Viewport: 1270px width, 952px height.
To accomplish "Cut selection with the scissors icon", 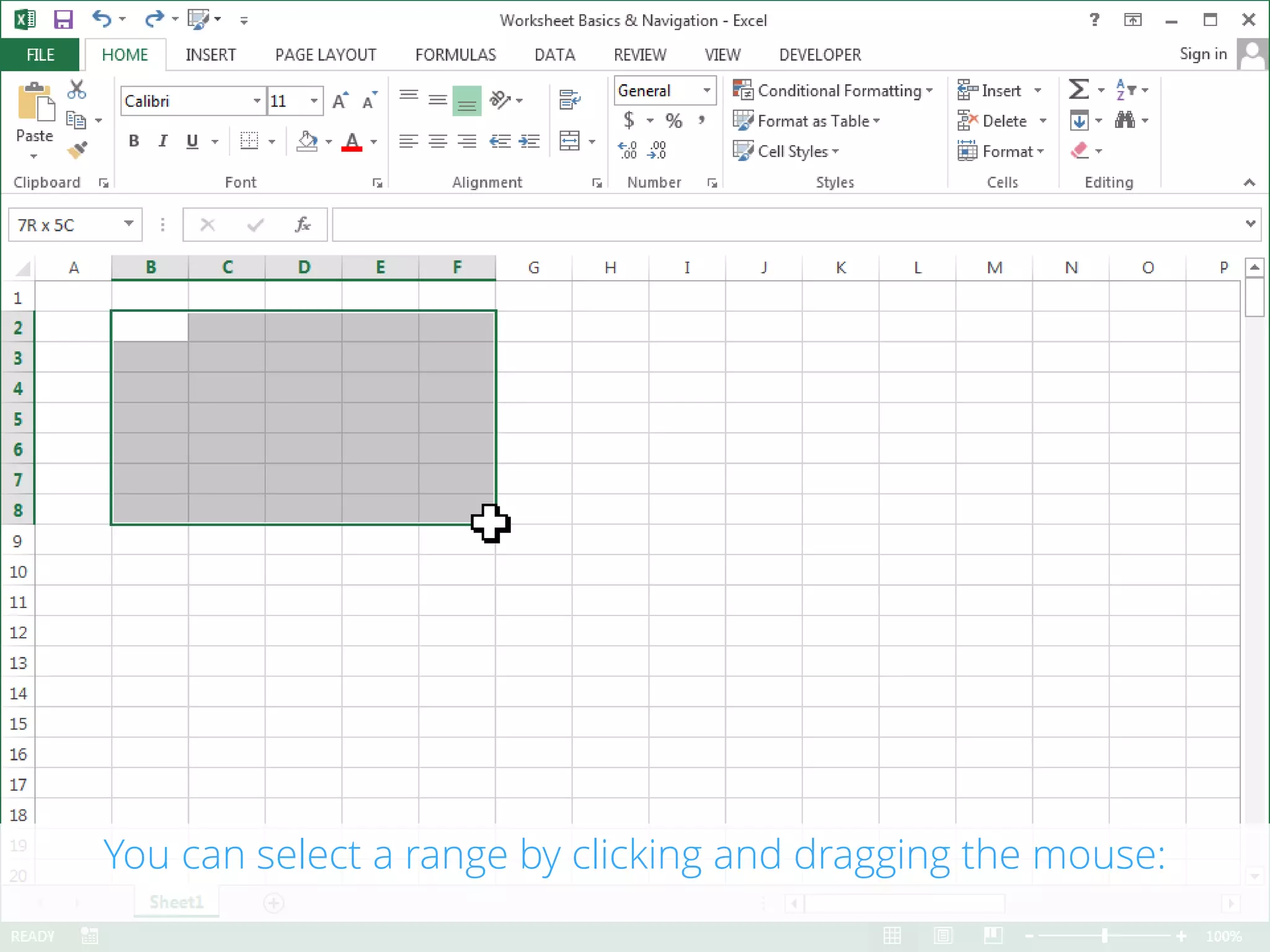I will 76,90.
